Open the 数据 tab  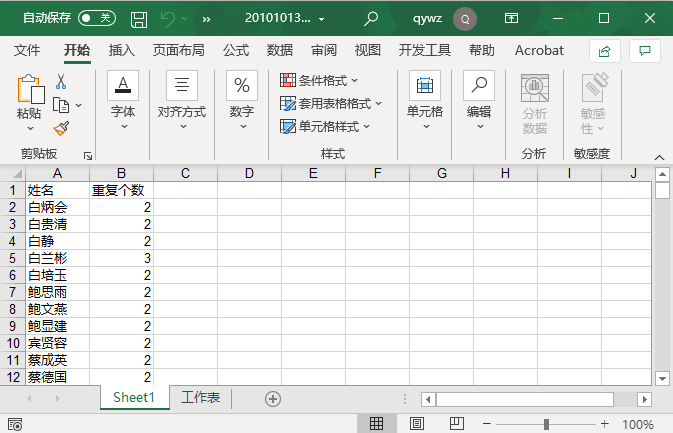[x=279, y=51]
